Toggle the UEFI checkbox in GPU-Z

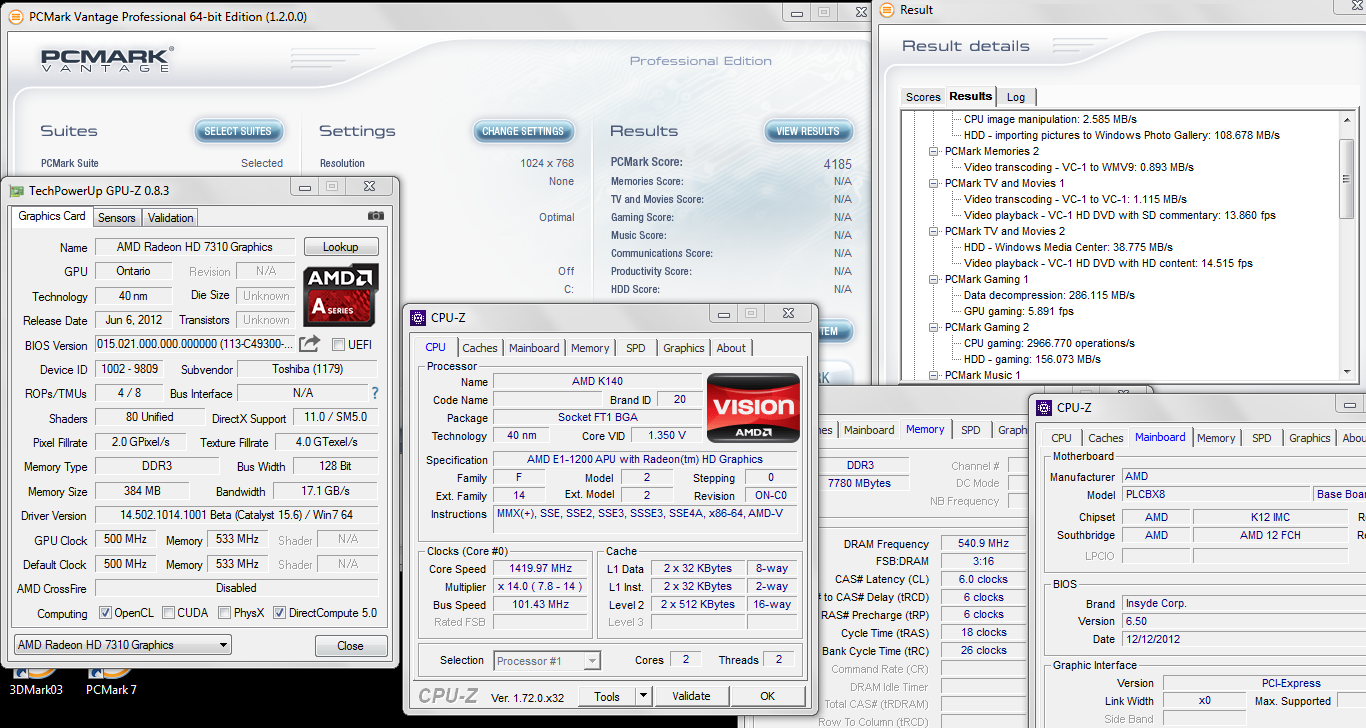point(338,345)
